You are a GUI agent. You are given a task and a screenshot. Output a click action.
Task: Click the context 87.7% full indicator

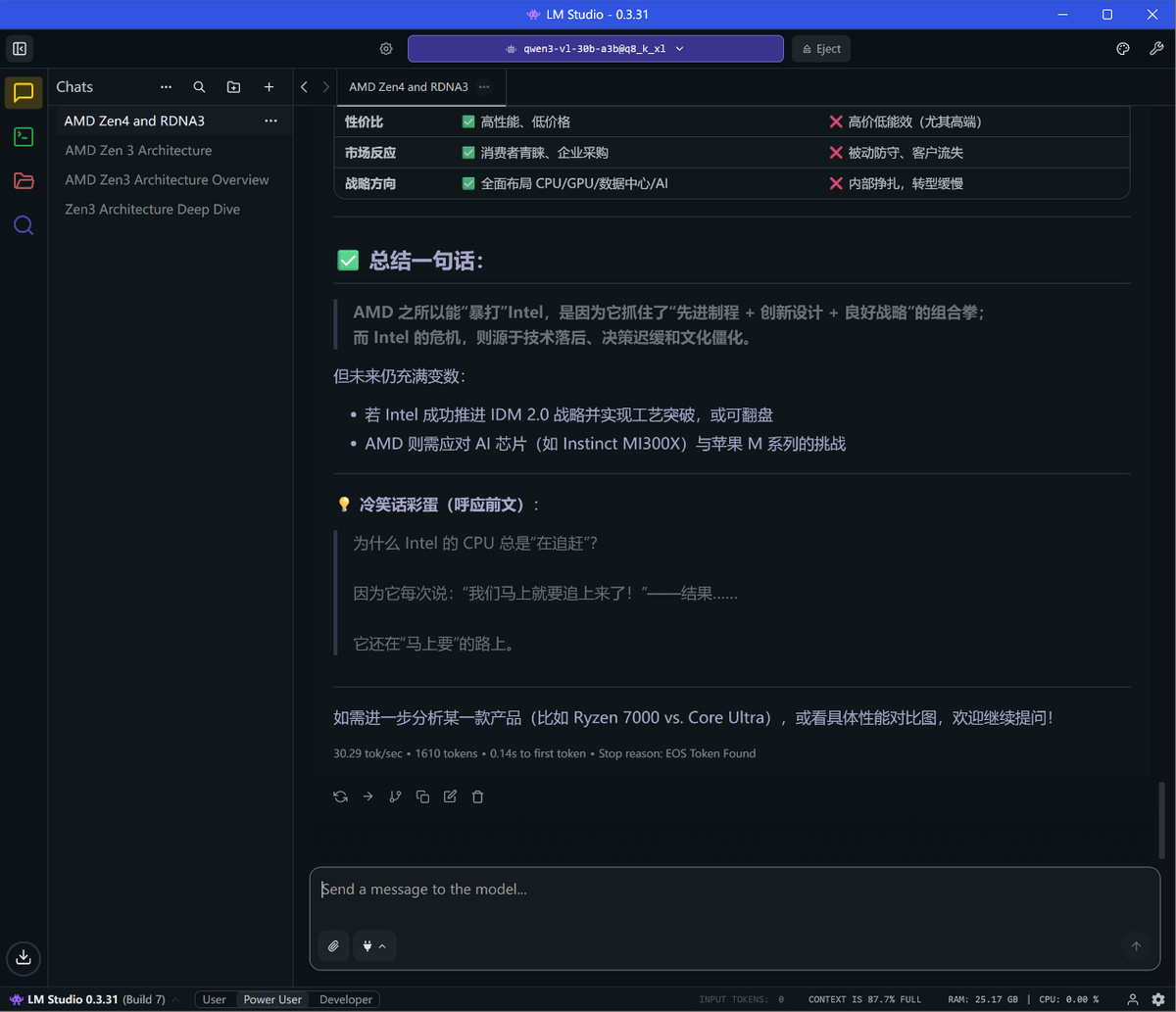(864, 999)
